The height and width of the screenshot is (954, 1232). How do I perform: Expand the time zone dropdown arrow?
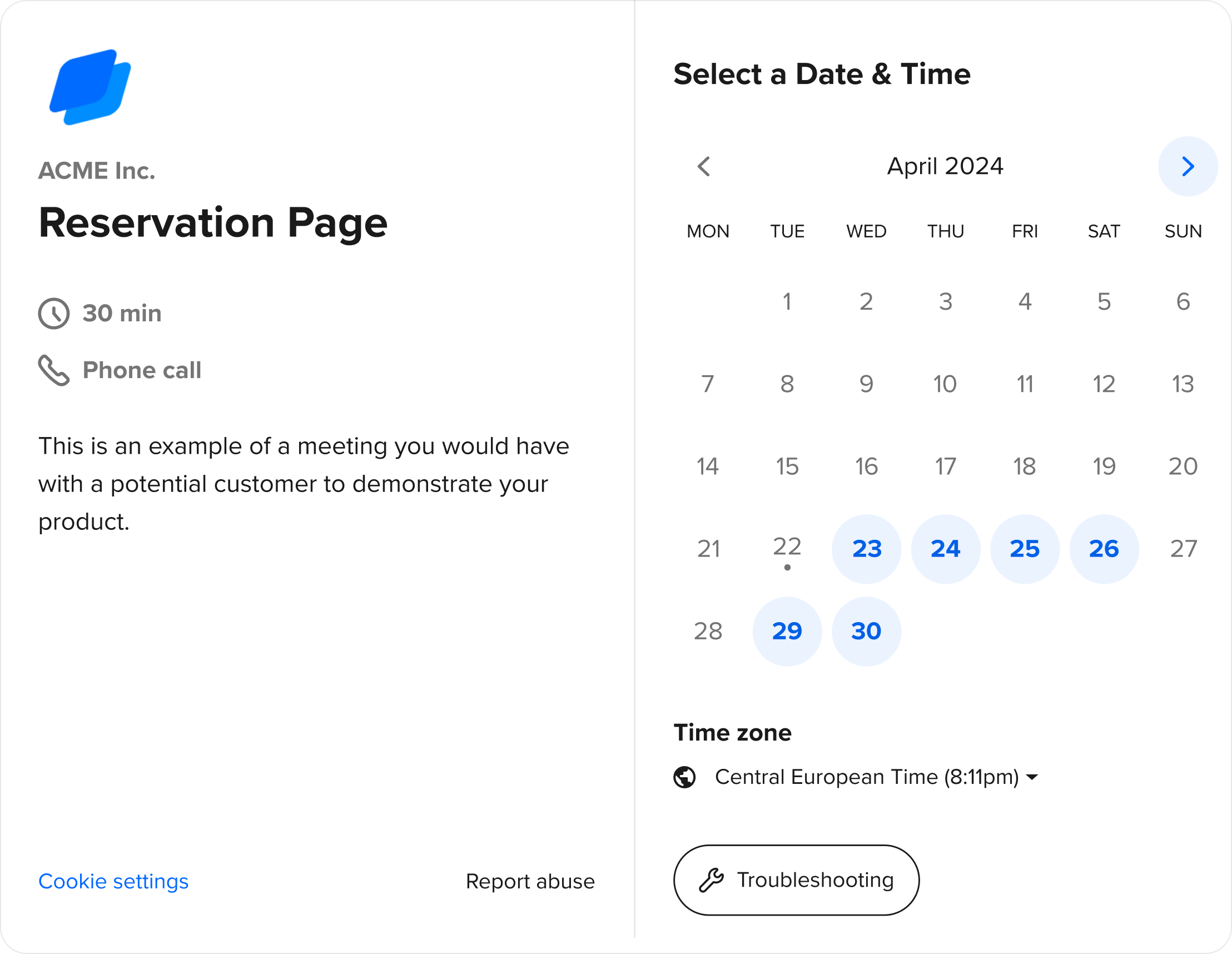1032,777
